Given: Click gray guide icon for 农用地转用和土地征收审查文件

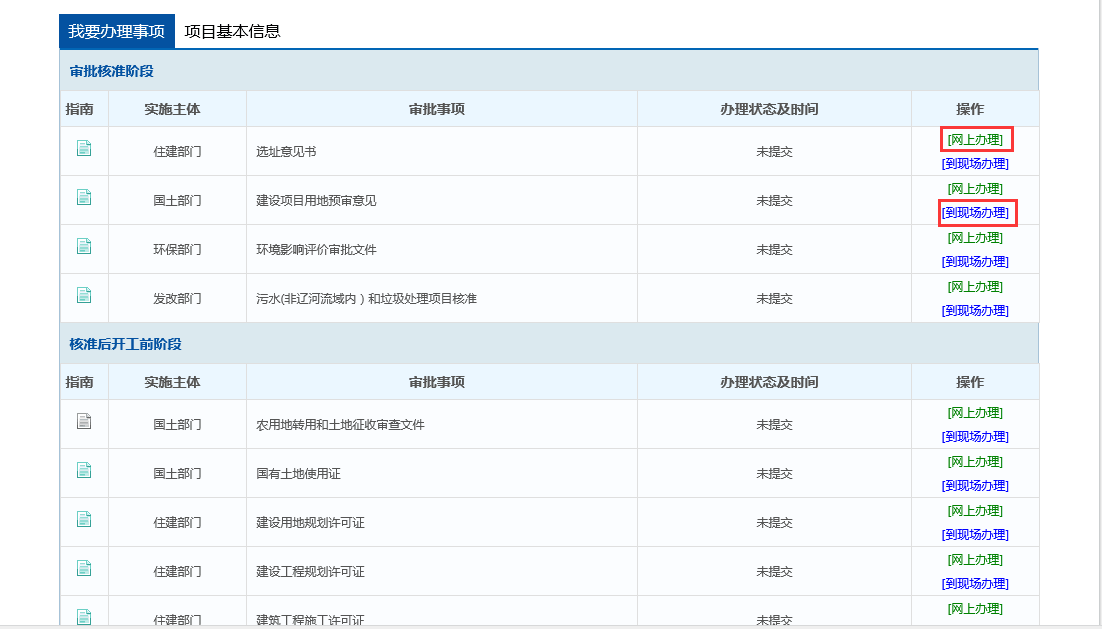Looking at the screenshot, I should point(84,422).
